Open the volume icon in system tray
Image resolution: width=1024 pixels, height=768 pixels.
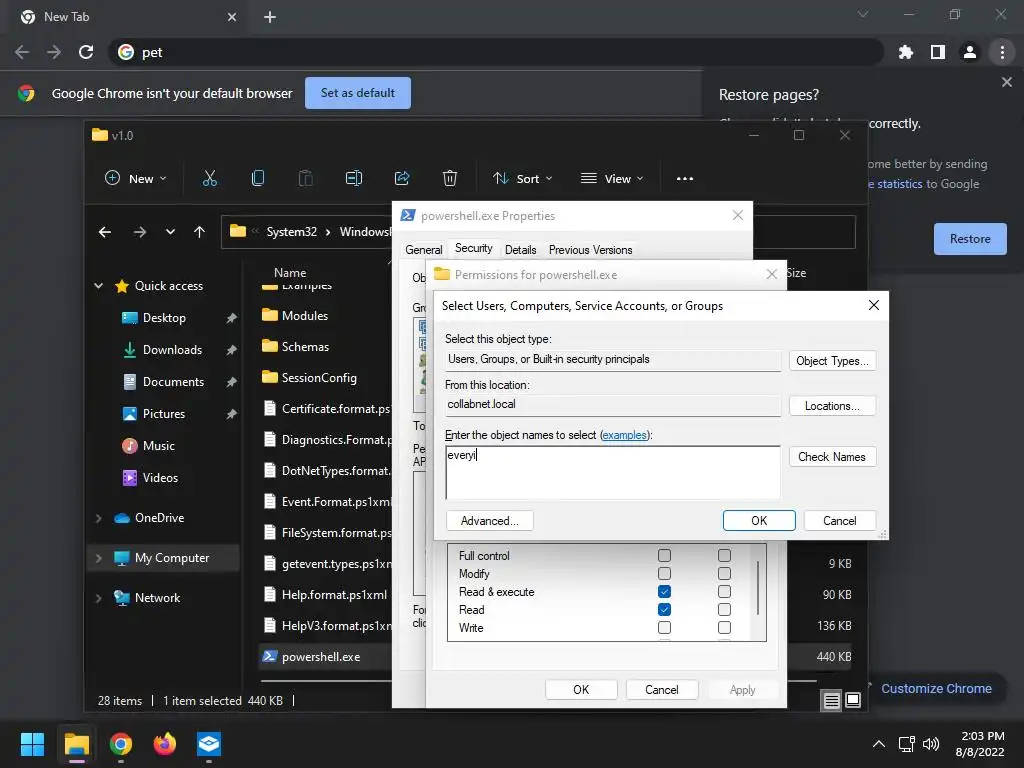tap(931, 744)
